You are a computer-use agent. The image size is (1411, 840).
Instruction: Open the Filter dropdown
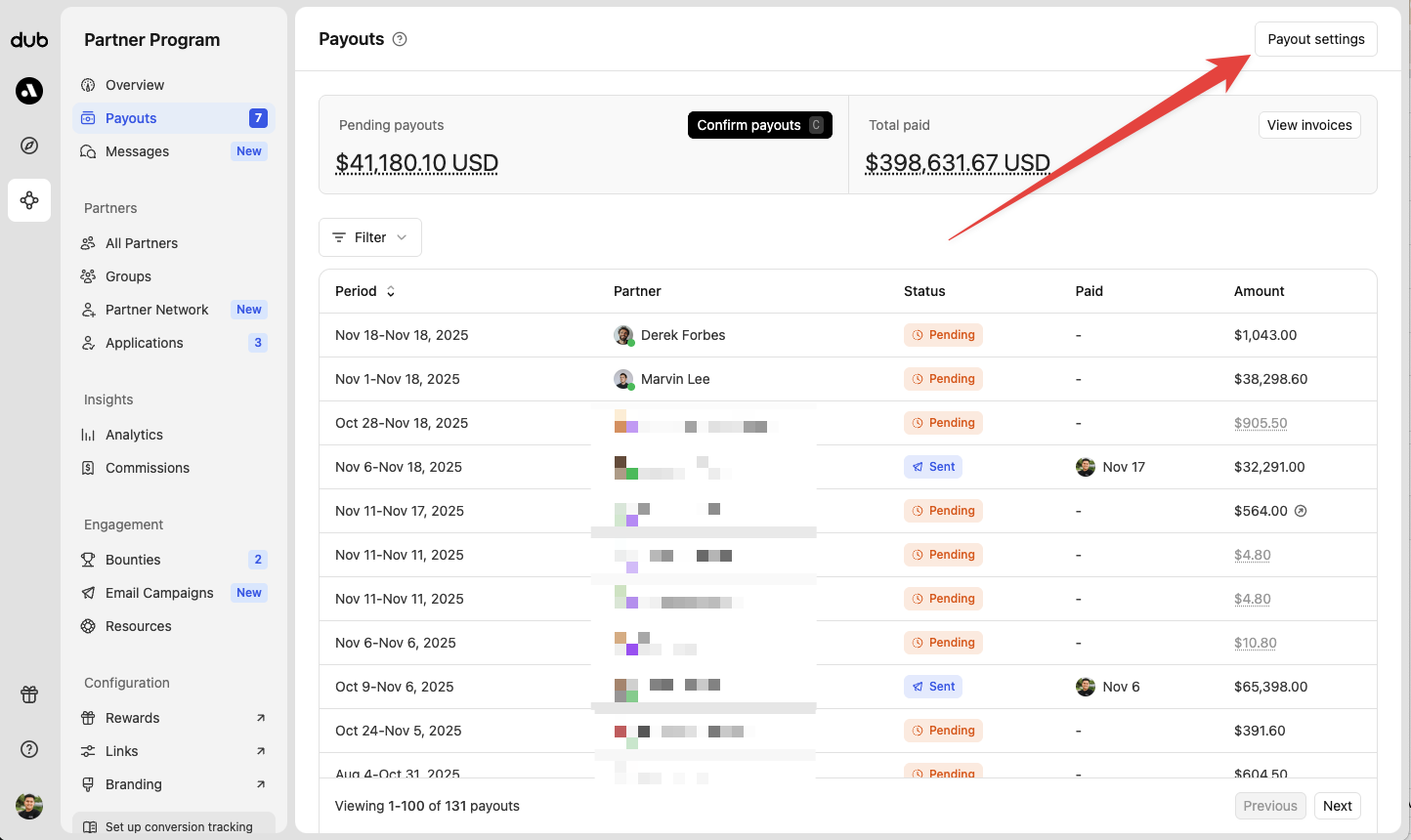(x=369, y=236)
